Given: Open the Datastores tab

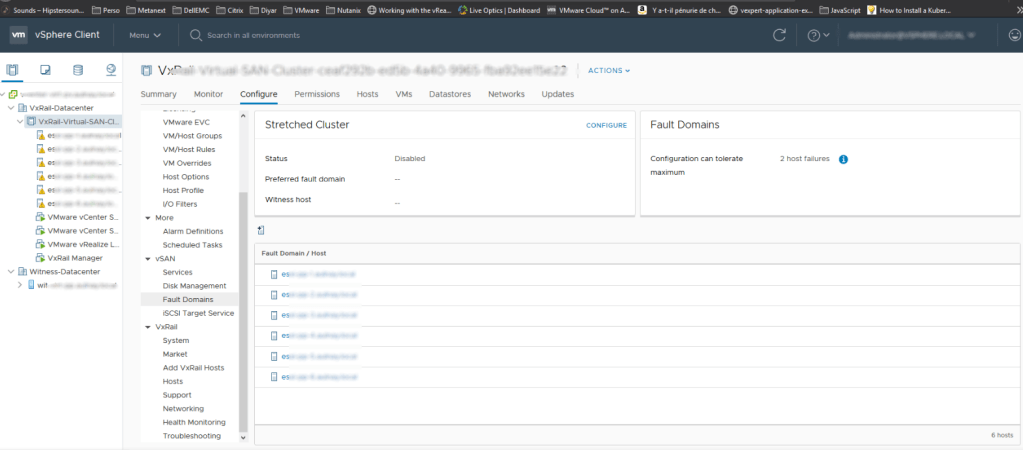Looking at the screenshot, I should pyautogui.click(x=449, y=94).
